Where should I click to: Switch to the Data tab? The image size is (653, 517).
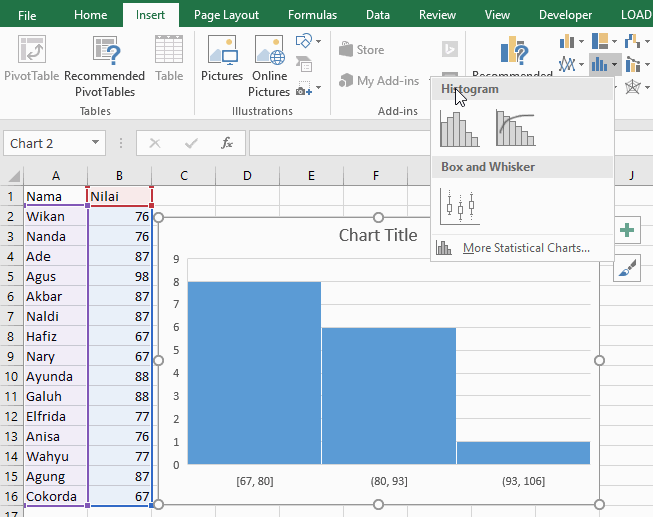click(x=378, y=15)
